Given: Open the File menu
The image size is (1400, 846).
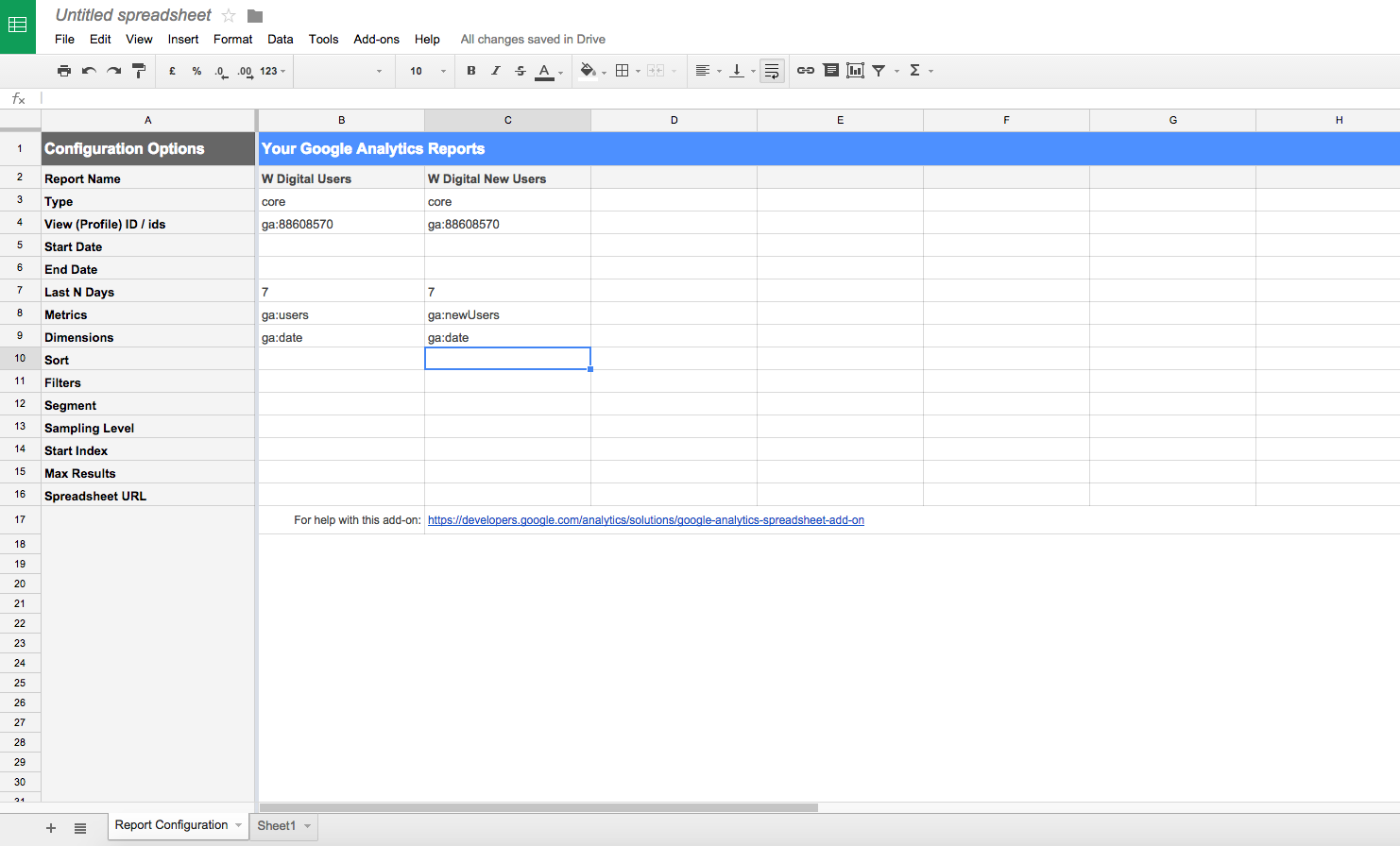Looking at the screenshot, I should 64,40.
